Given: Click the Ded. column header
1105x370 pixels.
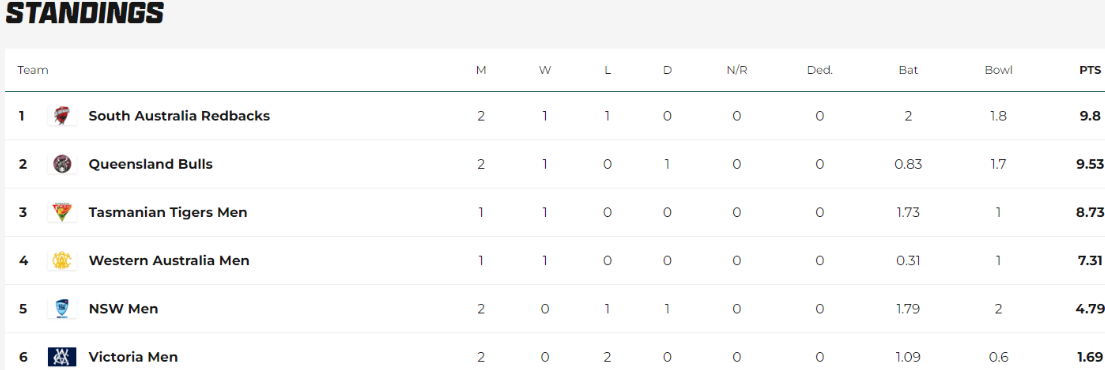Looking at the screenshot, I should (820, 70).
